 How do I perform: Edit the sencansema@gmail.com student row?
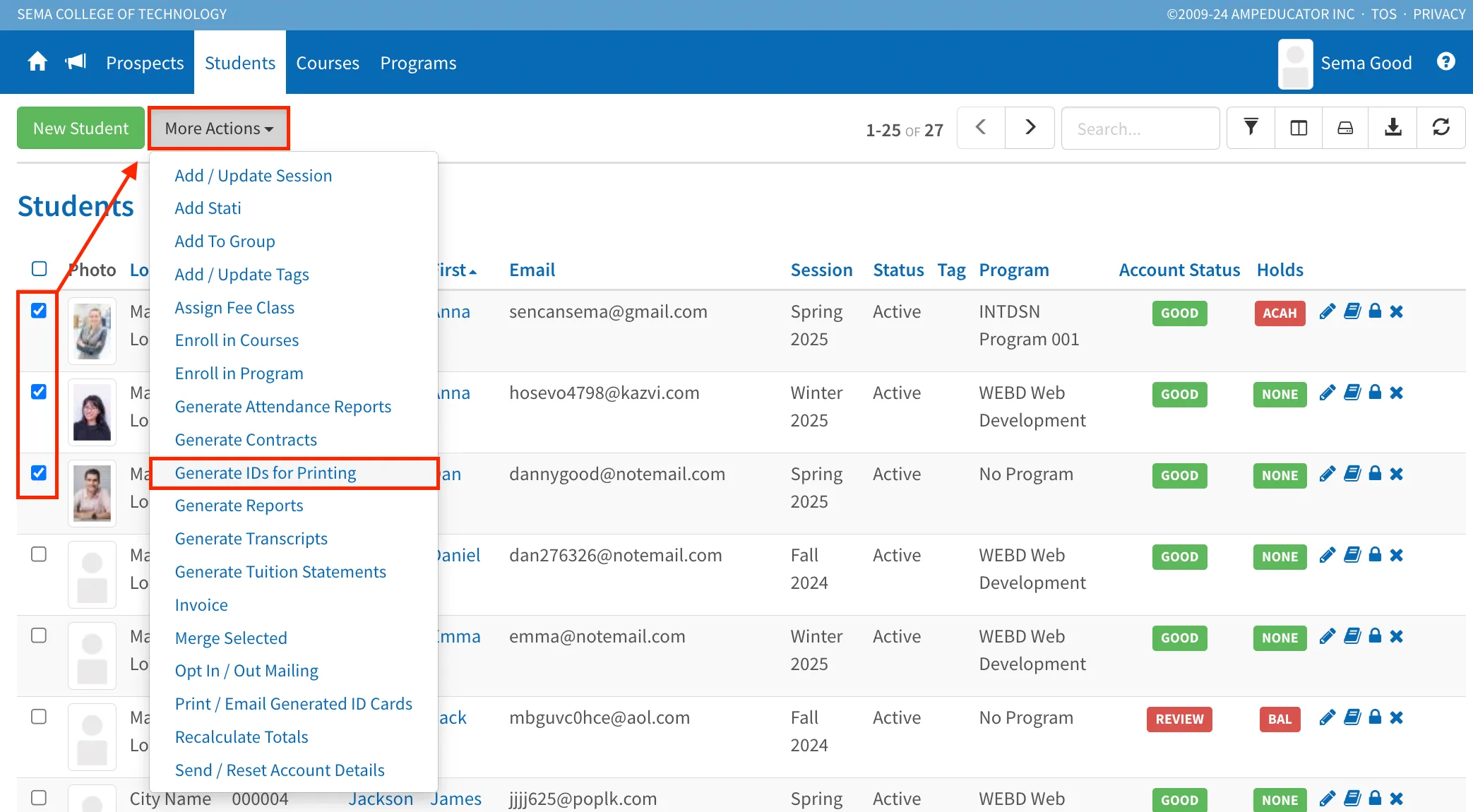pyautogui.click(x=1328, y=311)
